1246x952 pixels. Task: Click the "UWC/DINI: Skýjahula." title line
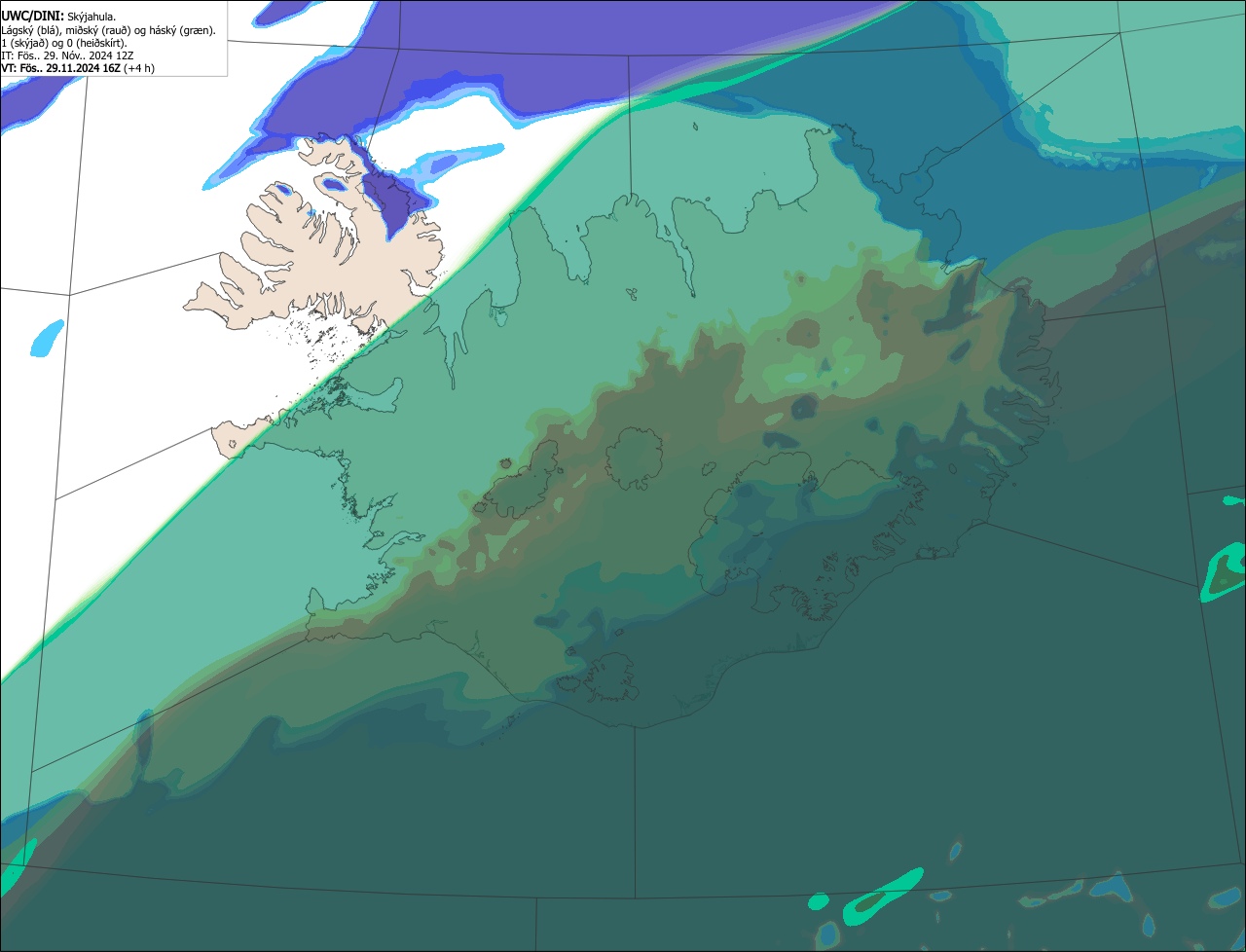[58, 17]
